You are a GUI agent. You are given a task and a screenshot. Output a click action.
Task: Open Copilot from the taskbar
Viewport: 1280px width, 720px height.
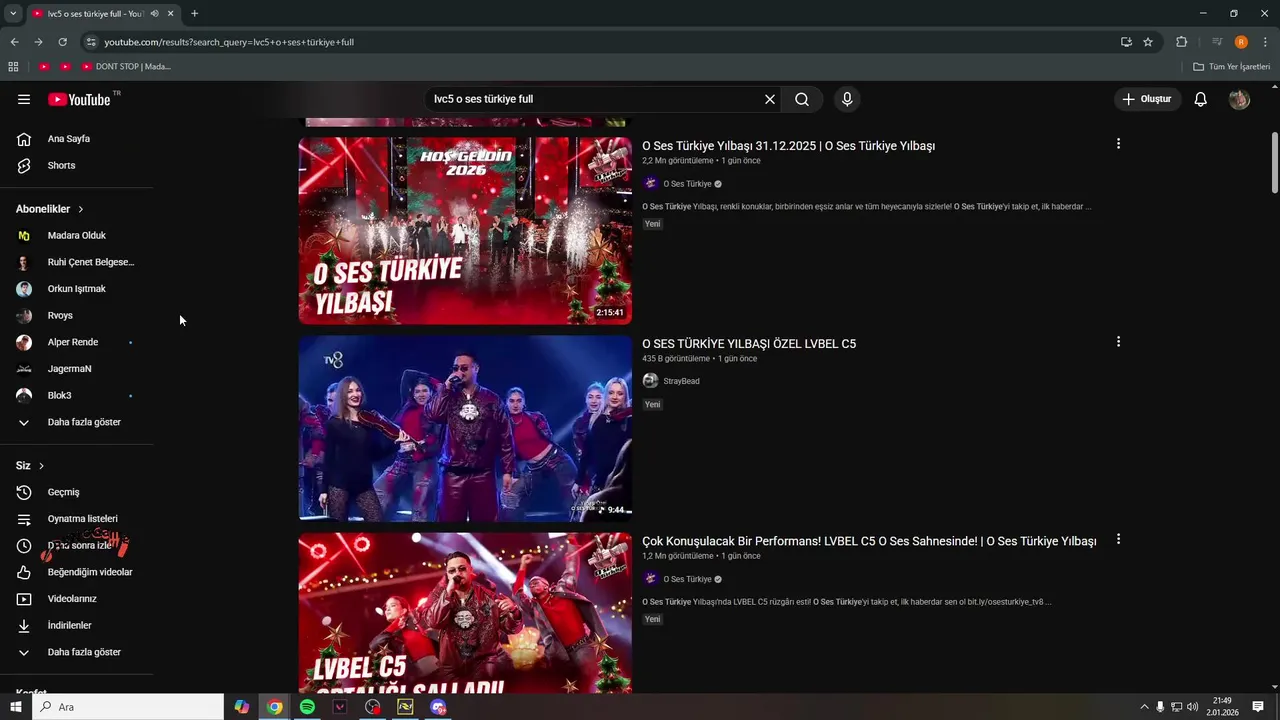pos(241,707)
